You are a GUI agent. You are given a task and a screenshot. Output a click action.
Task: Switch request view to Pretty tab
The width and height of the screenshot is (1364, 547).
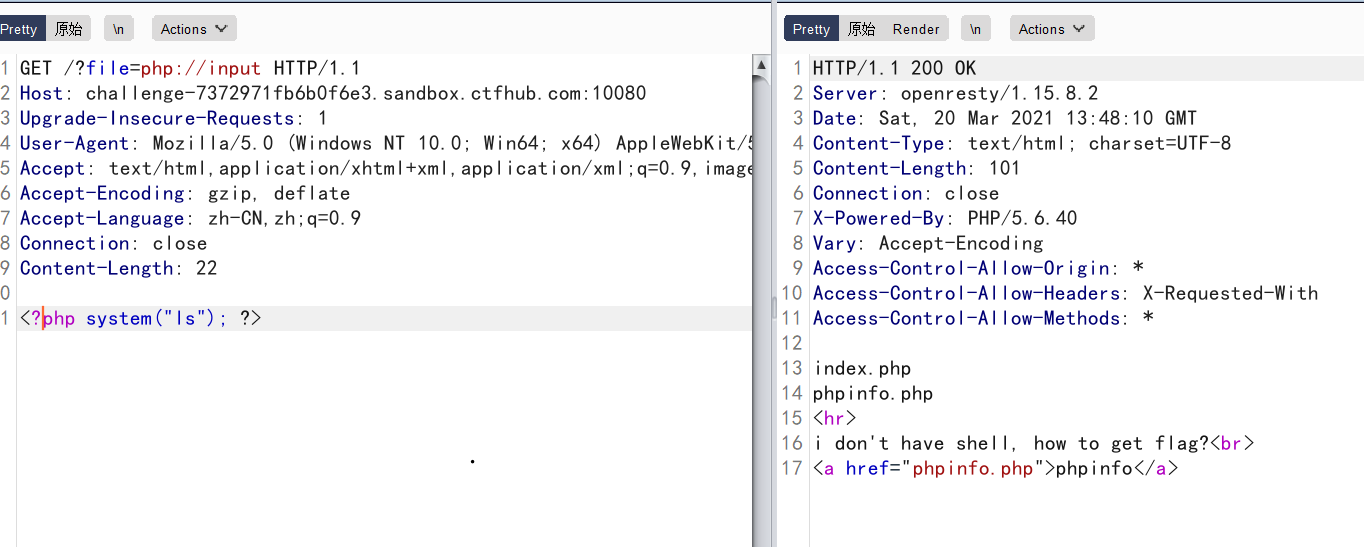pos(20,29)
